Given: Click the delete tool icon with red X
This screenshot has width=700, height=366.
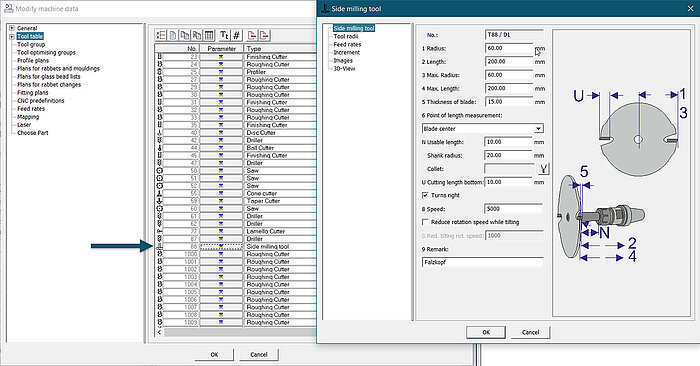Looking at the screenshot, I should point(197,35).
